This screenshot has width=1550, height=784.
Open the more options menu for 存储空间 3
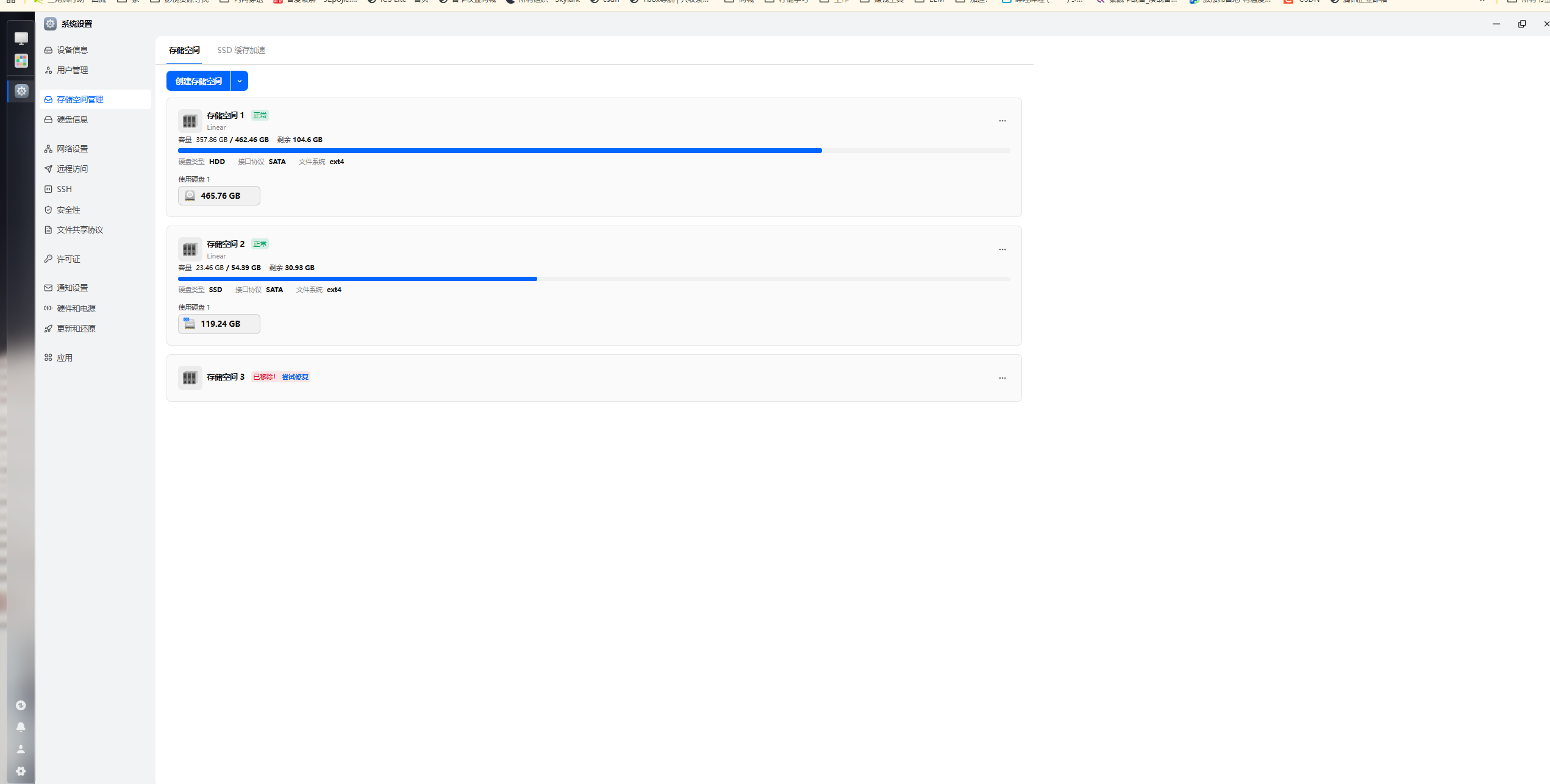1002,378
